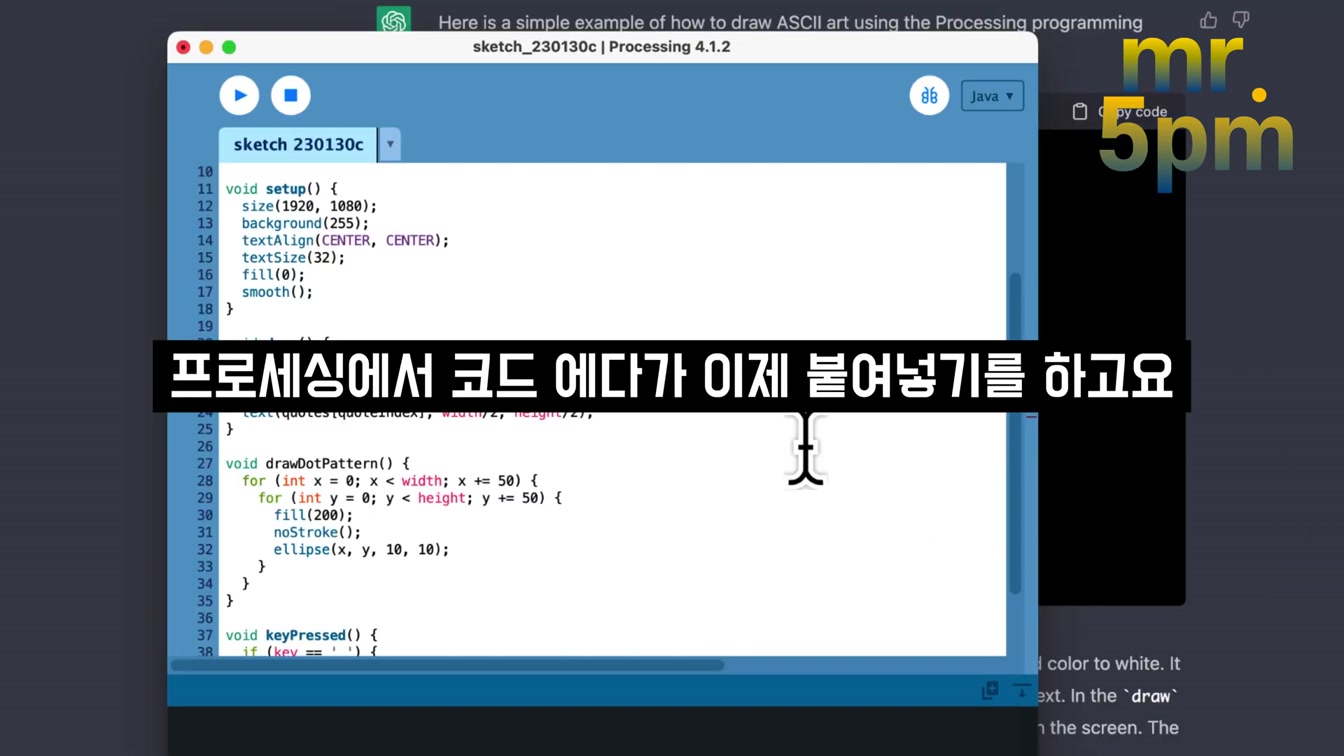Click the horizontal scrollbar below the editor

[x=448, y=665]
